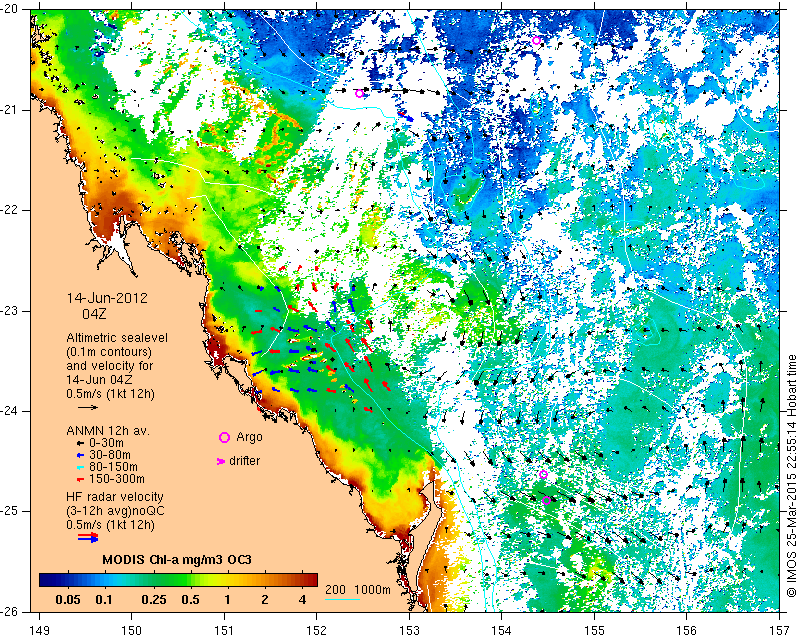This screenshot has width=800, height=640.
Task: Click the 157 longitude axis label
Action: click(780, 631)
